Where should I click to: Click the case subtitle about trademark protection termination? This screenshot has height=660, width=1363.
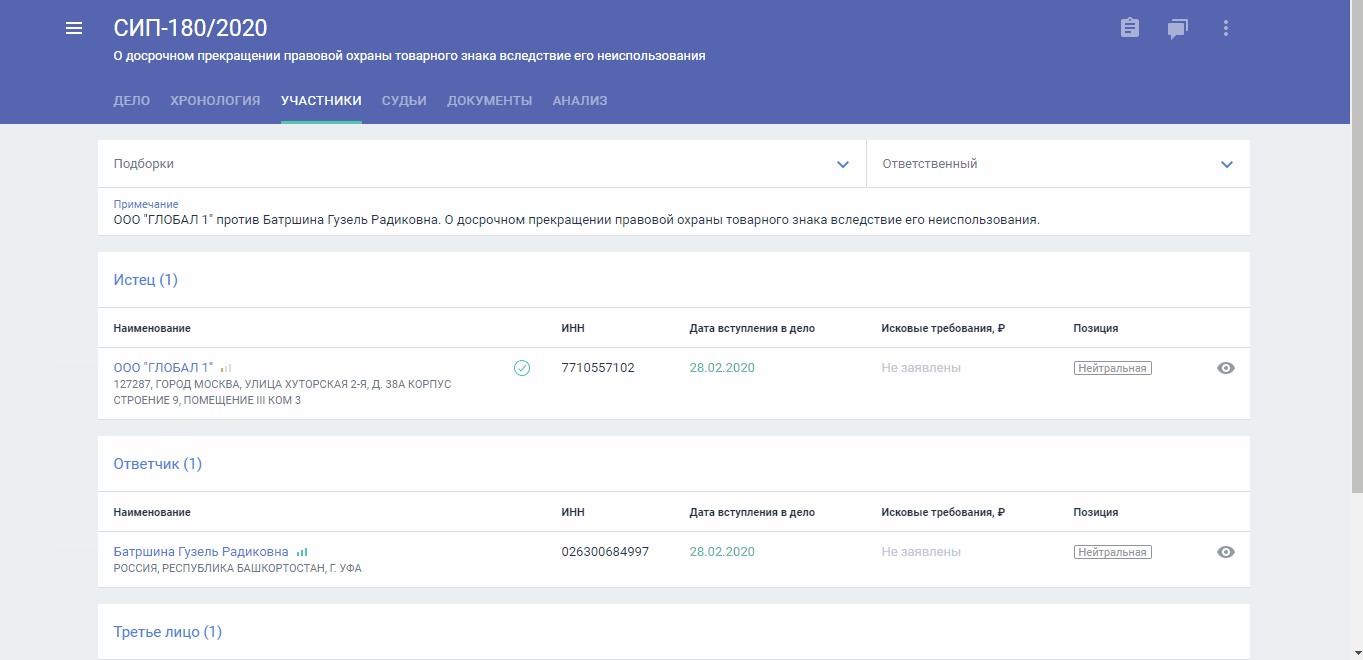point(410,56)
